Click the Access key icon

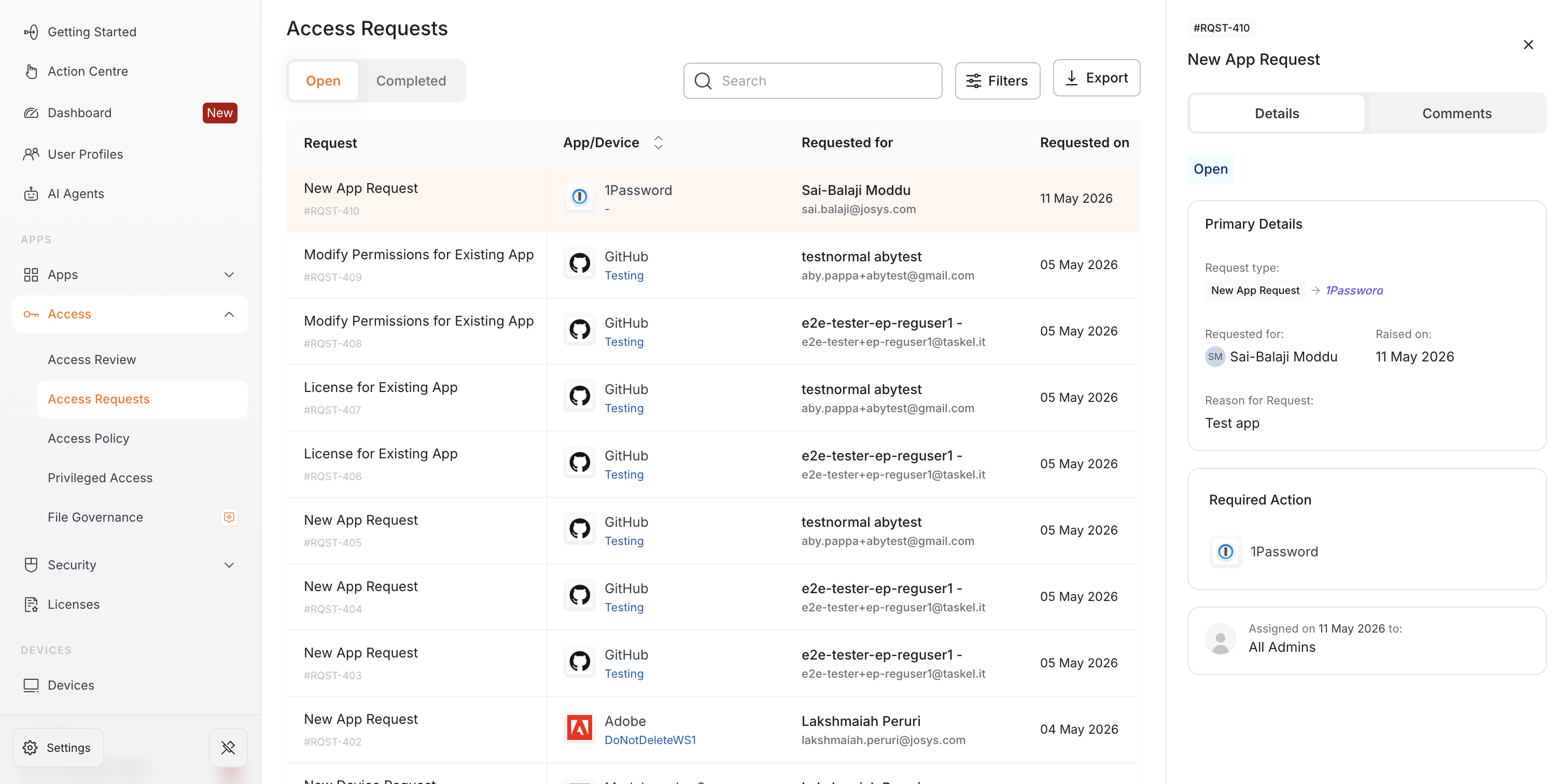(x=31, y=314)
